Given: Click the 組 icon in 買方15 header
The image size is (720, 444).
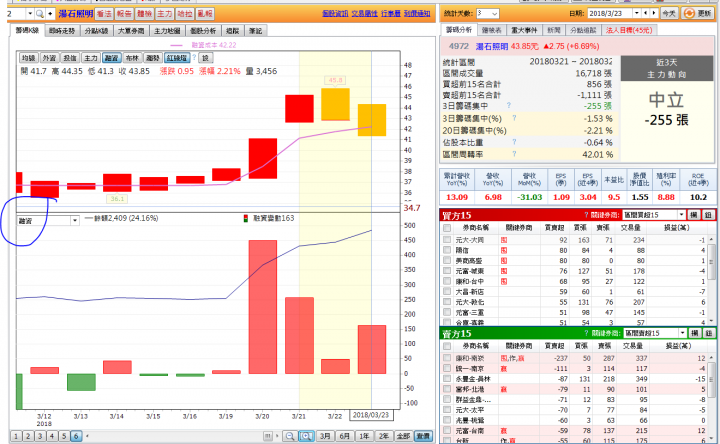Looking at the screenshot, I should coord(708,215).
